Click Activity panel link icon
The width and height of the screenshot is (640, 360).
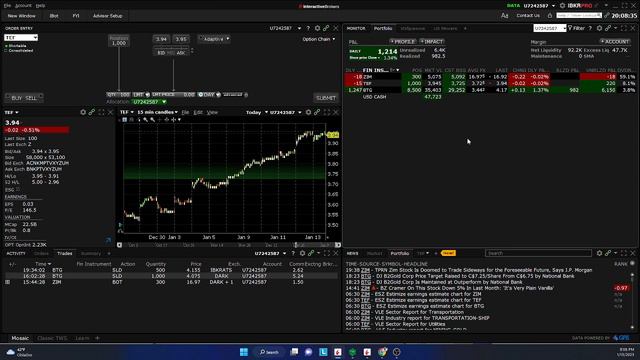tap(311, 253)
